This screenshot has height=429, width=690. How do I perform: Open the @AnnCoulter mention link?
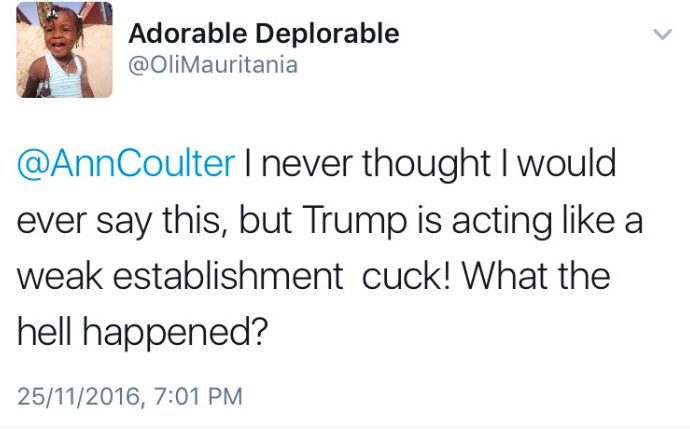pos(126,164)
